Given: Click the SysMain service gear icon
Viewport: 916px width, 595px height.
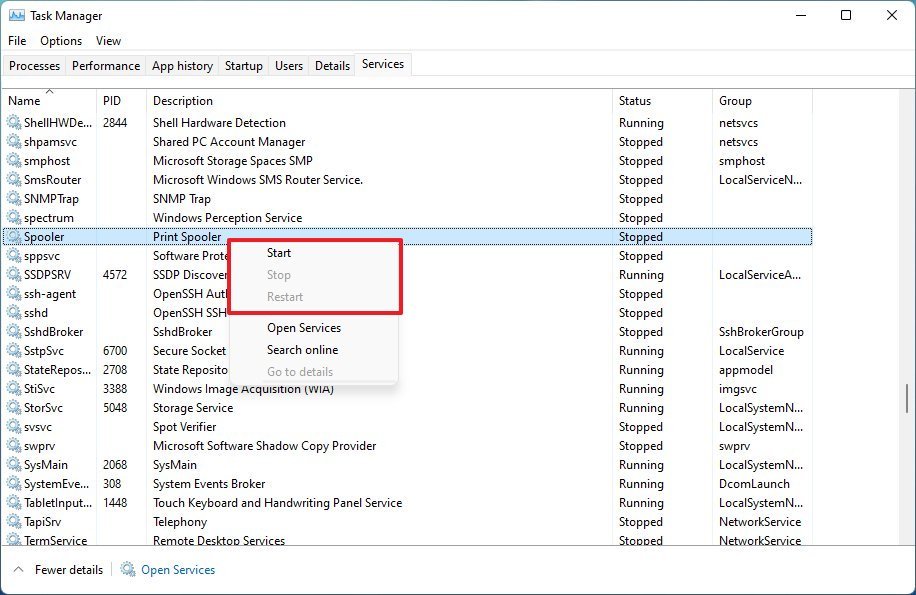Looking at the screenshot, I should [x=12, y=464].
